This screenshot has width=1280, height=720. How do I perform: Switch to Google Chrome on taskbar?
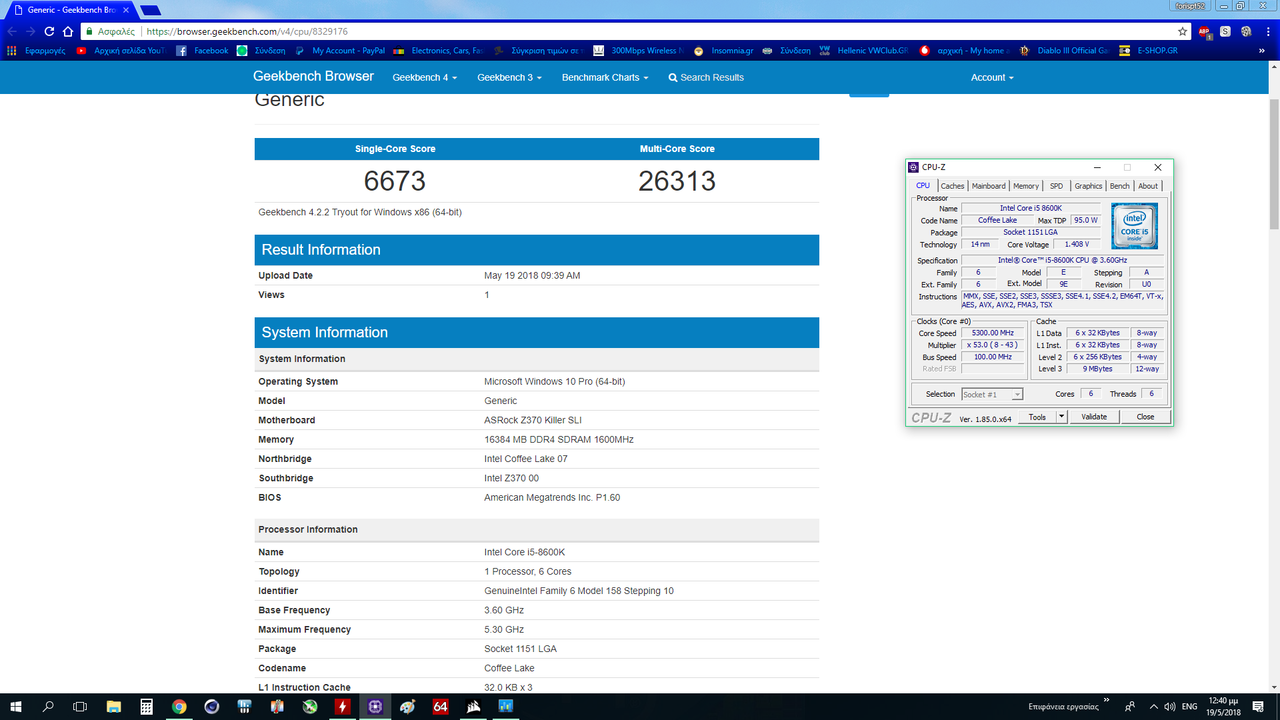(x=179, y=706)
